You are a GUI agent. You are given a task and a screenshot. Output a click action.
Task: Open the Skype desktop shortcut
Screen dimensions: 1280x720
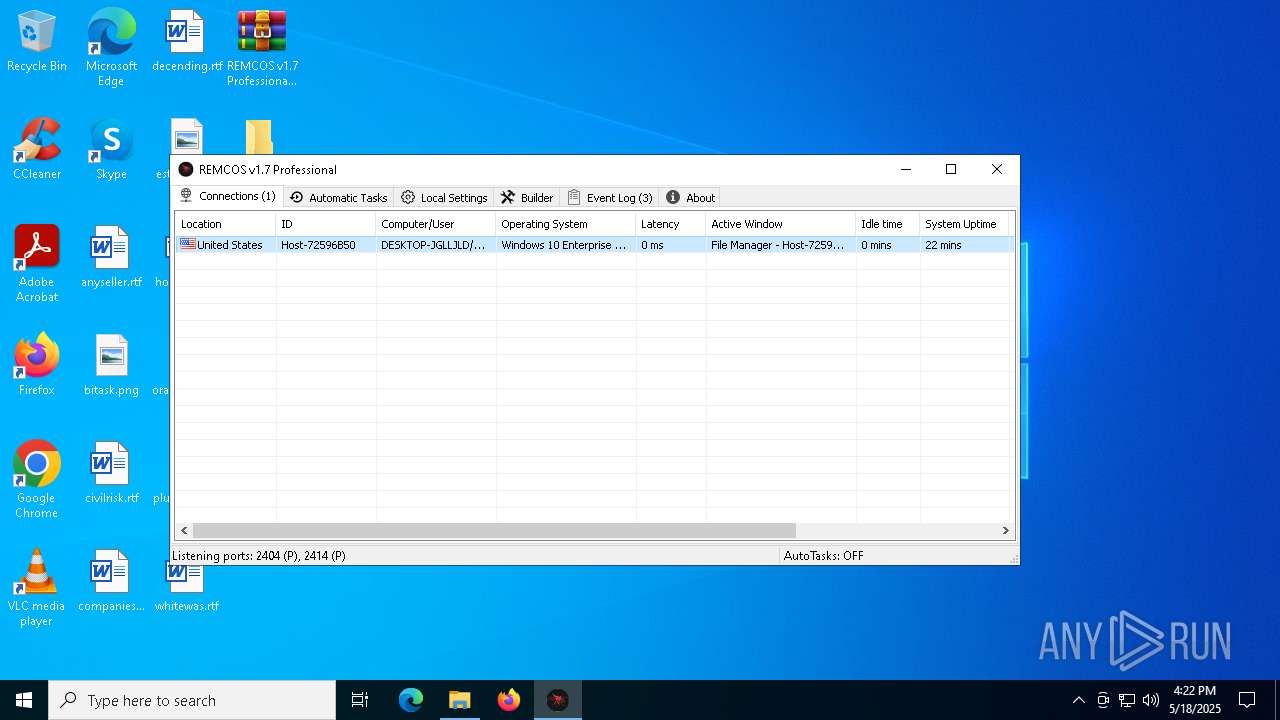click(x=111, y=150)
